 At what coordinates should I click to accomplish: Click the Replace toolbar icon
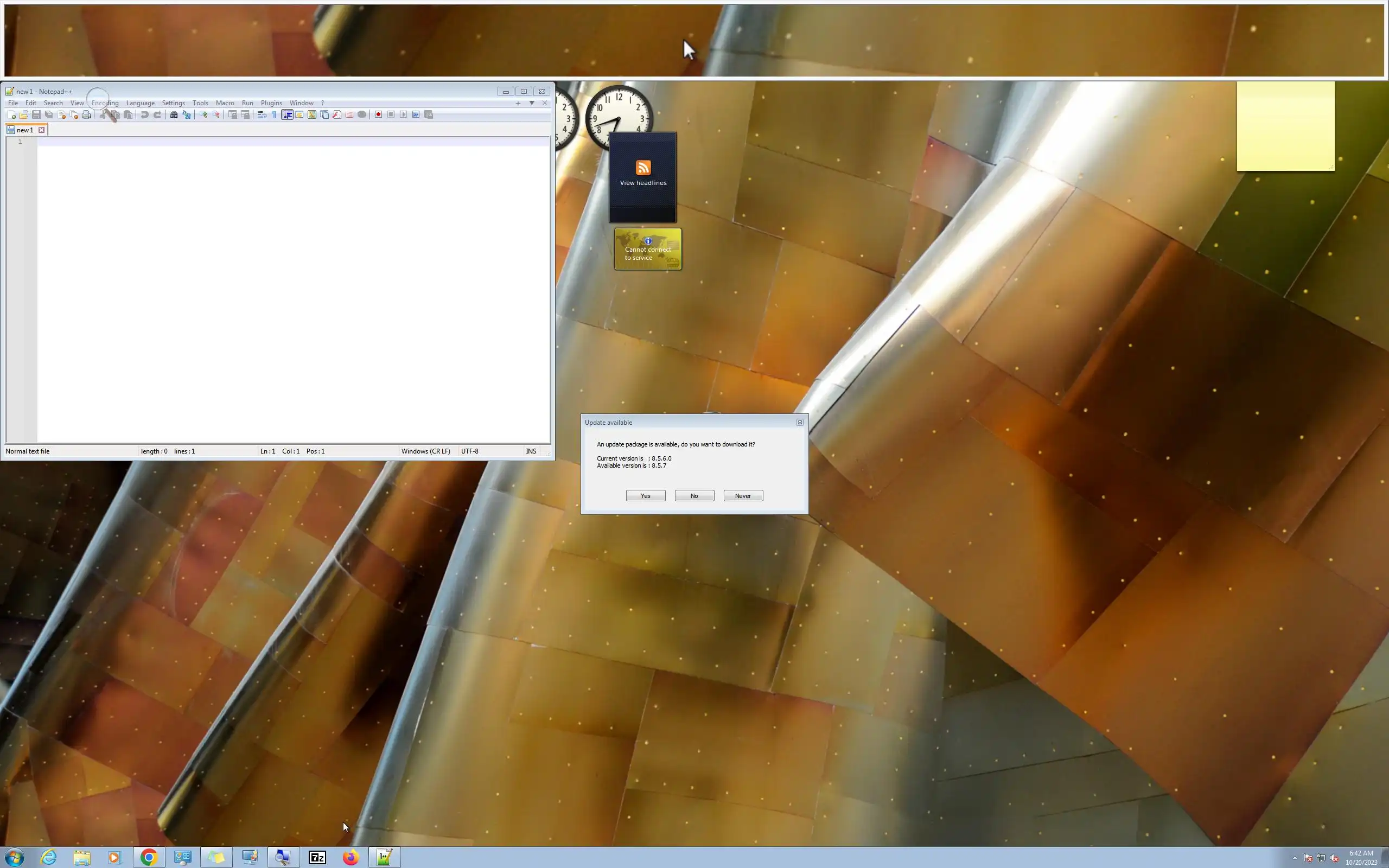pos(187,115)
